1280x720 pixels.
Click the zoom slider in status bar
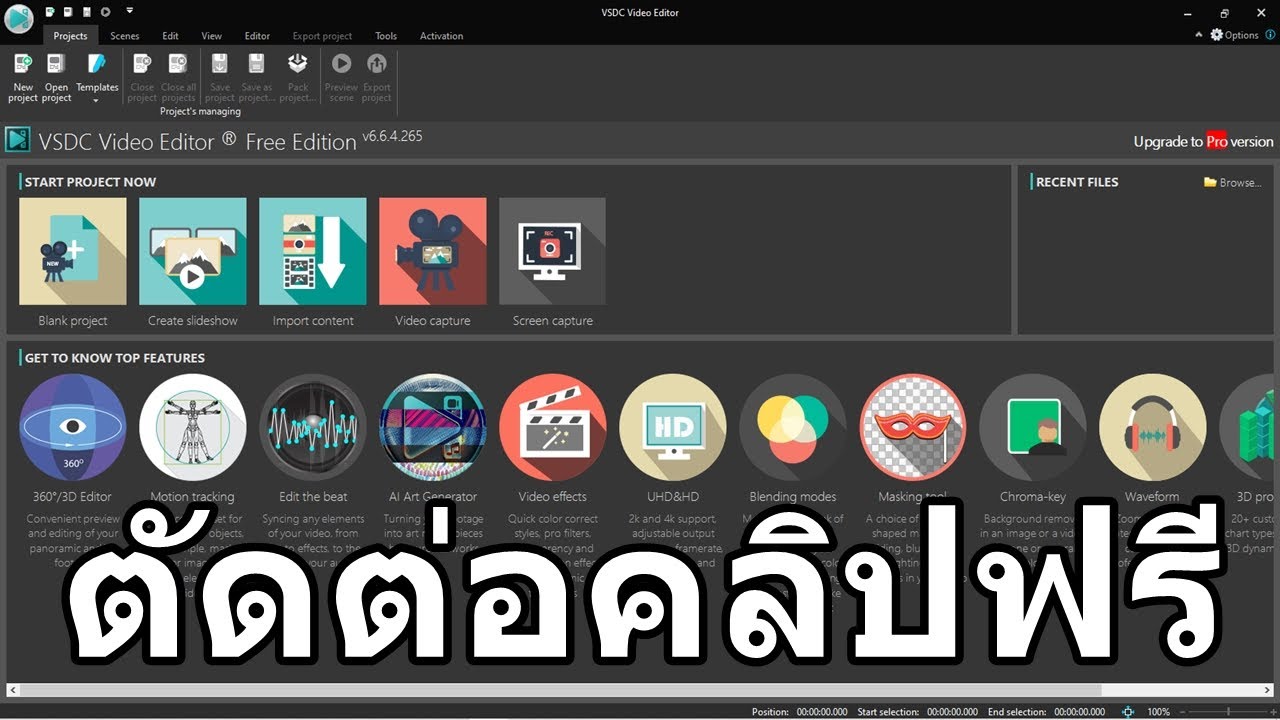click(x=1230, y=712)
